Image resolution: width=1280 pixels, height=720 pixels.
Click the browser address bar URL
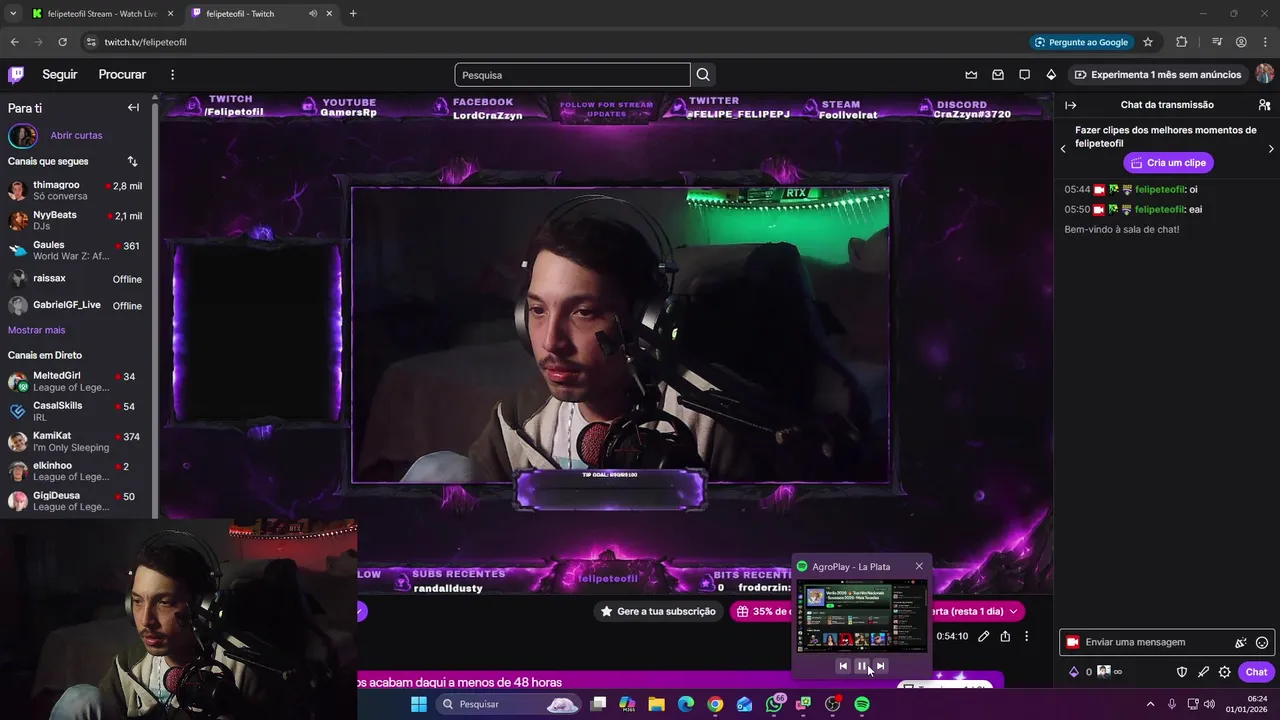click(146, 42)
